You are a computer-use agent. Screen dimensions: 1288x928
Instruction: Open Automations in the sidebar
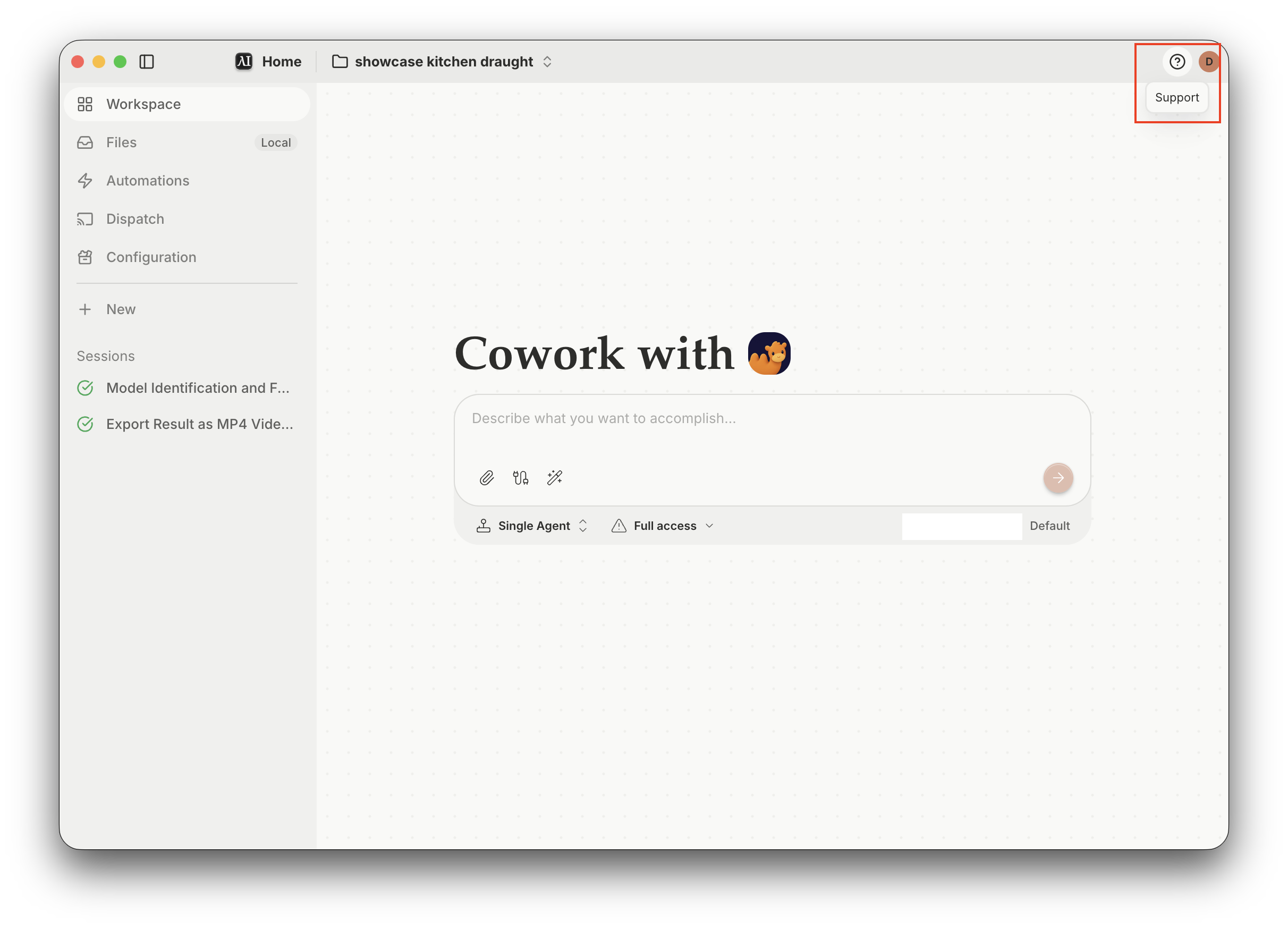click(187, 181)
